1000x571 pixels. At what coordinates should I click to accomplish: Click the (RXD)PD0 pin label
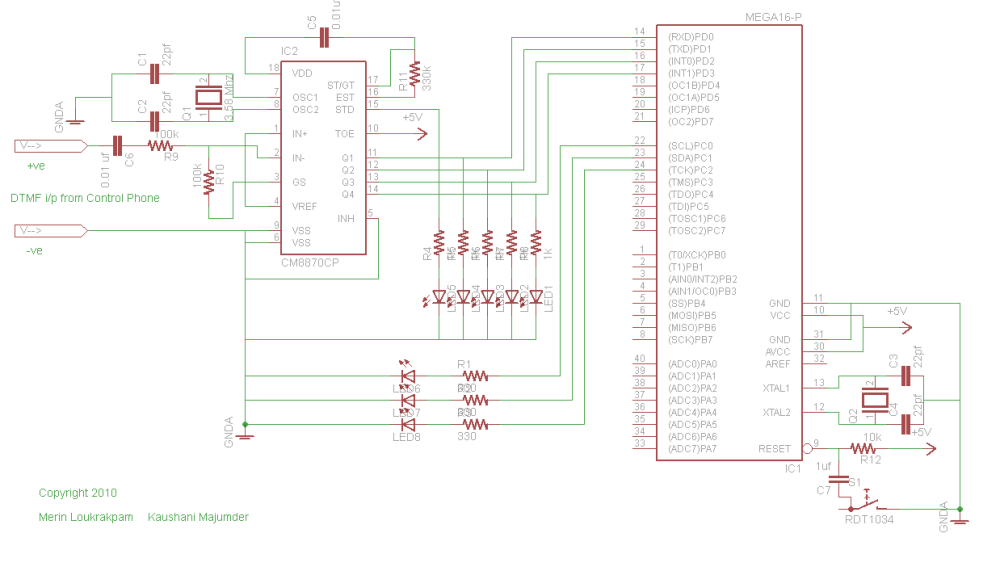click(691, 37)
